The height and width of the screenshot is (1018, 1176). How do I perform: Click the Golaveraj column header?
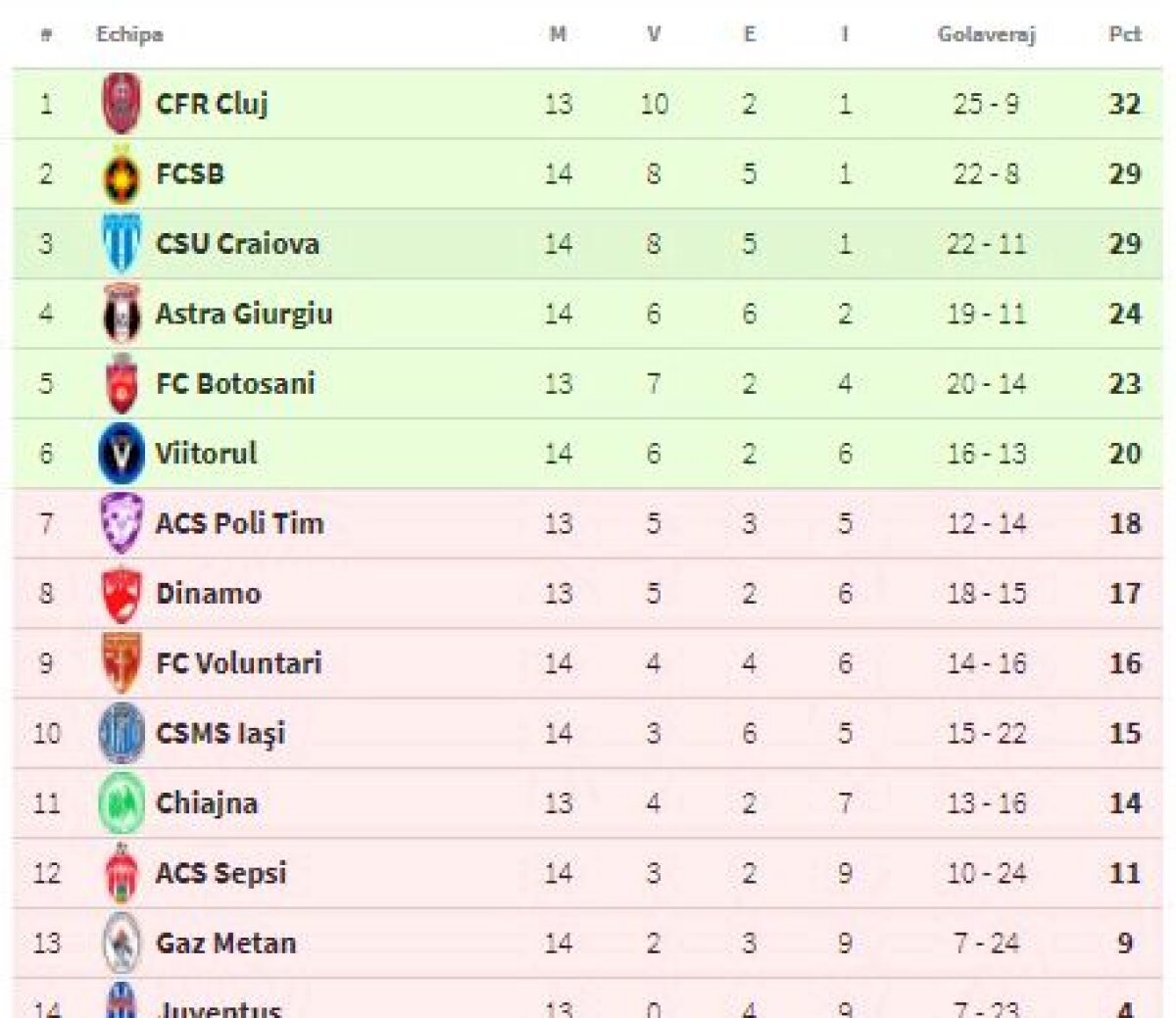coord(986,34)
